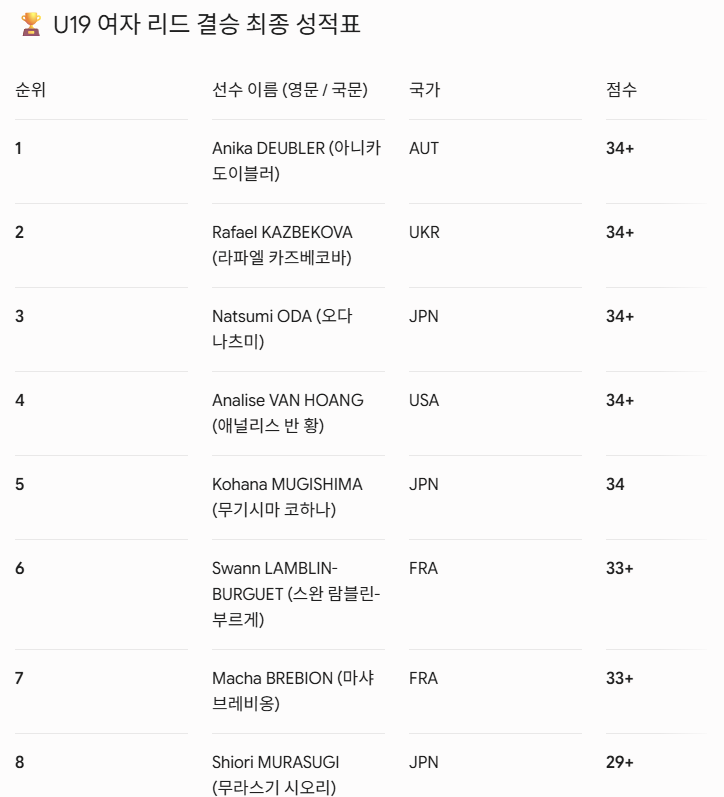Image resolution: width=724 pixels, height=797 pixels.
Task: Click the 29+ score cell
Action: click(x=620, y=762)
